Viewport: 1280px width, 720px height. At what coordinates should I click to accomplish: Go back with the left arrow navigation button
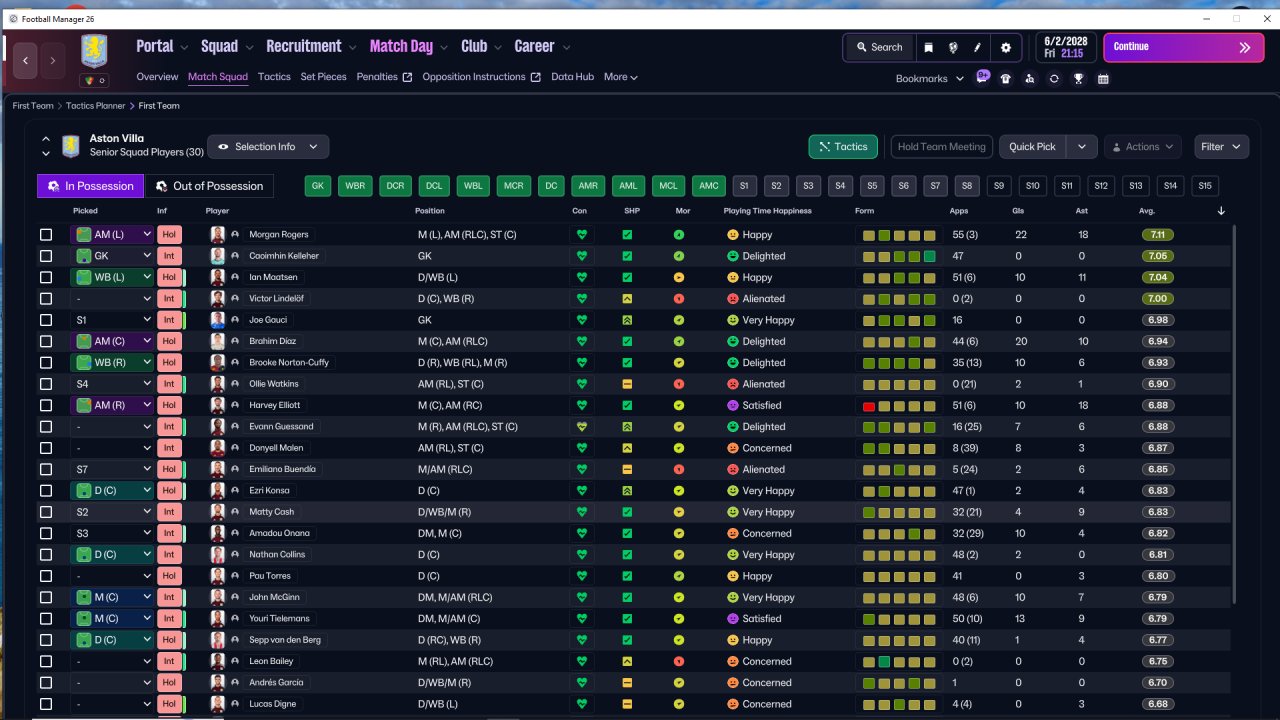(25, 61)
